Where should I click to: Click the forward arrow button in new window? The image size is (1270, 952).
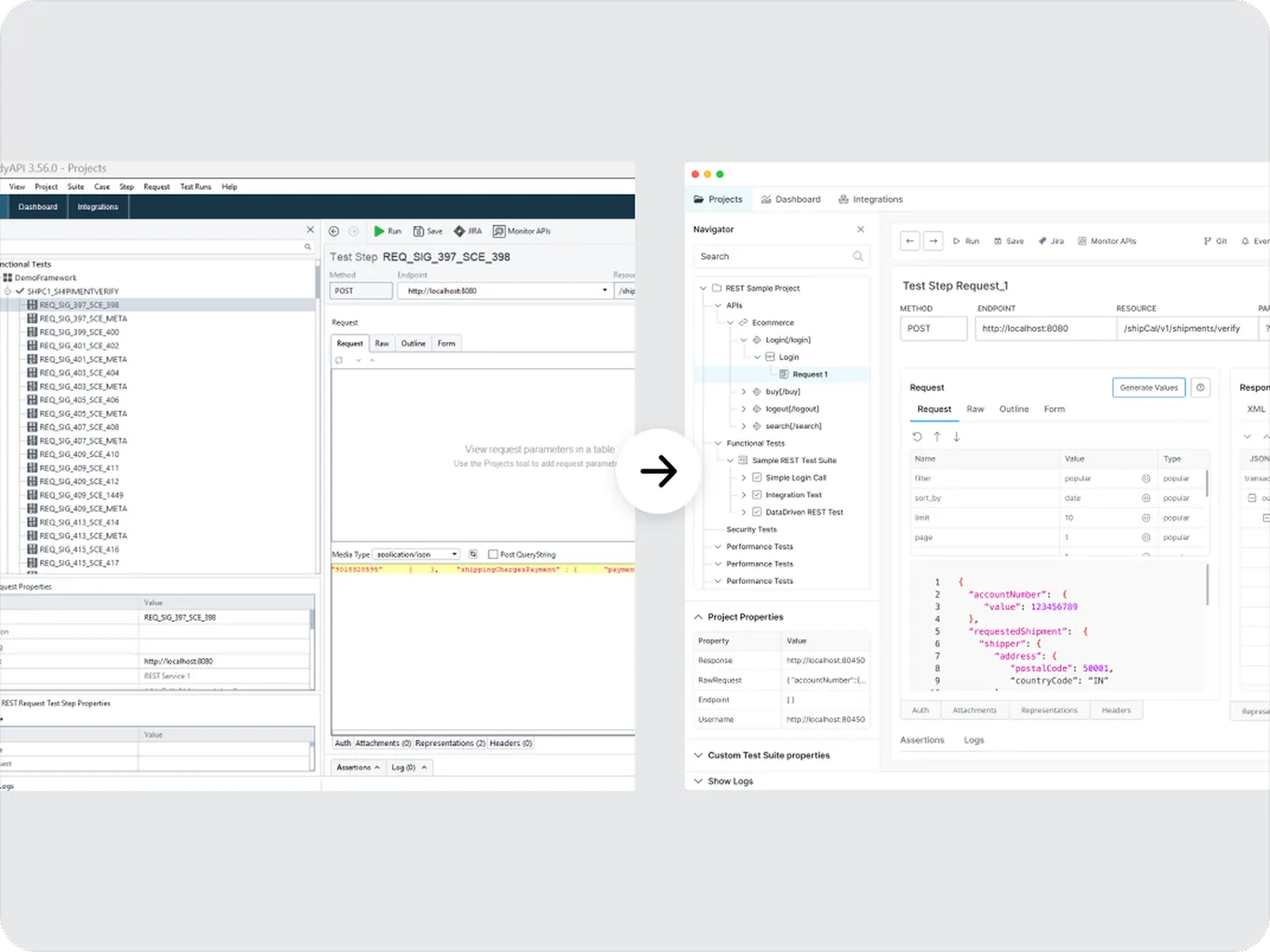[x=933, y=240]
